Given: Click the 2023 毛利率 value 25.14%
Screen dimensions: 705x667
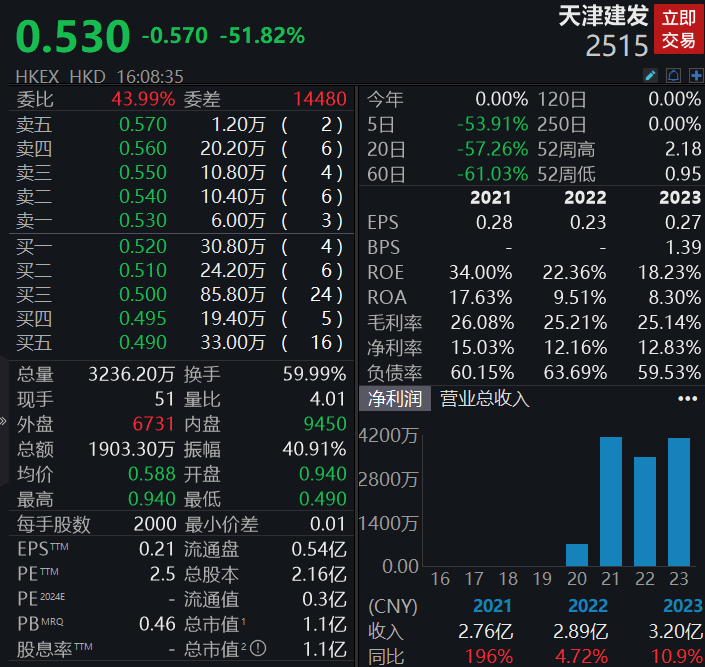Looking at the screenshot, I should [669, 322].
